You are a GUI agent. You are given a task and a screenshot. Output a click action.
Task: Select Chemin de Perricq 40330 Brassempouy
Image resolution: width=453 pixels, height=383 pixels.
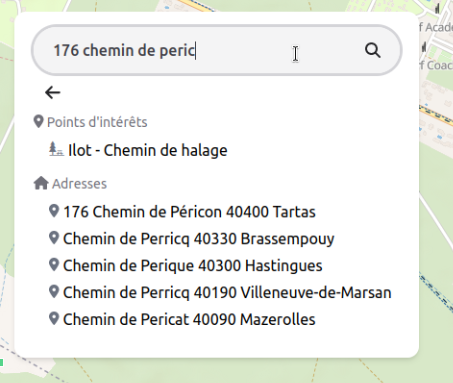pyautogui.click(x=199, y=239)
